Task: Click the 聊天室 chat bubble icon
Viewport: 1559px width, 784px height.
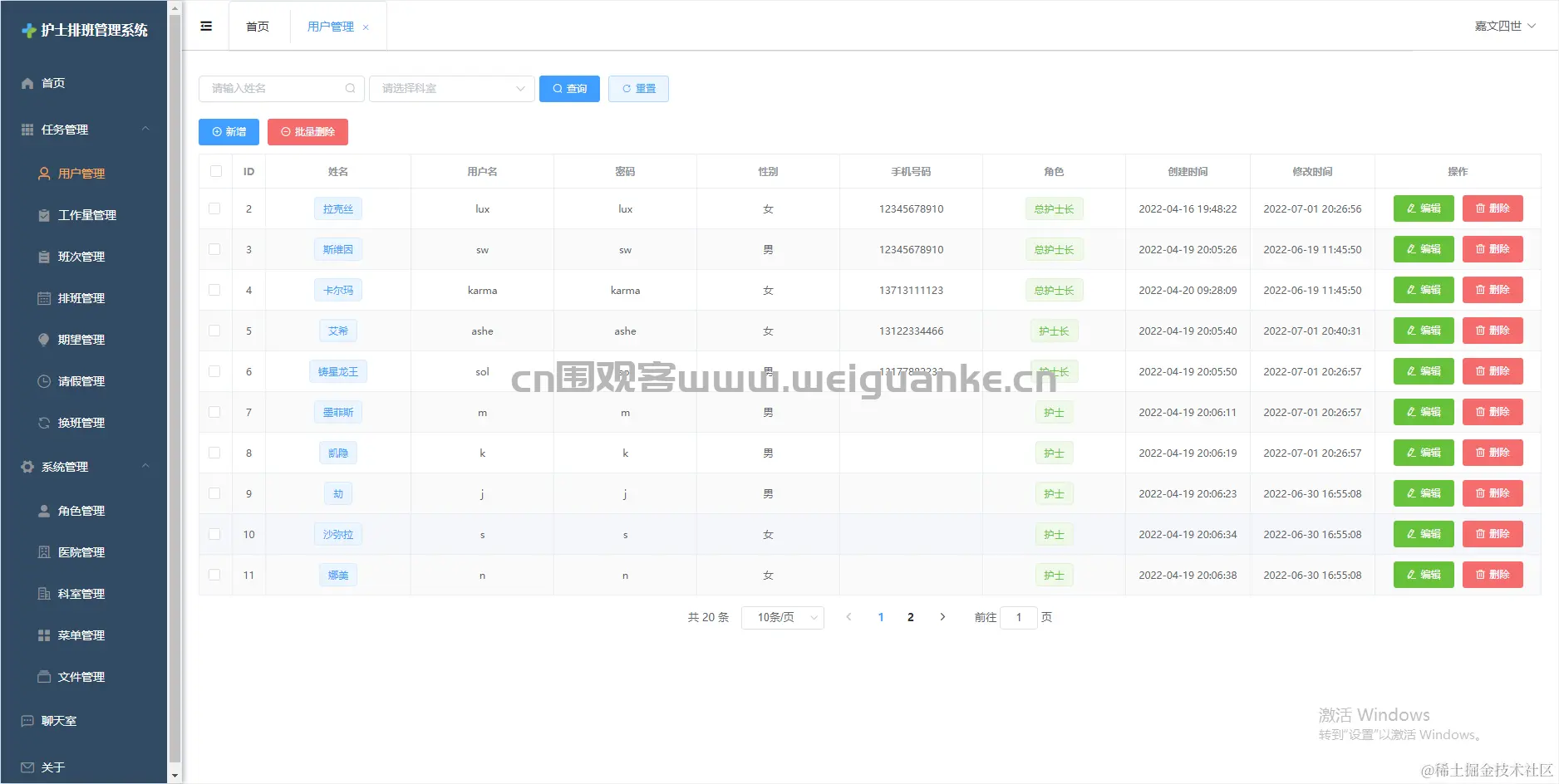Action: pyautogui.click(x=27, y=721)
